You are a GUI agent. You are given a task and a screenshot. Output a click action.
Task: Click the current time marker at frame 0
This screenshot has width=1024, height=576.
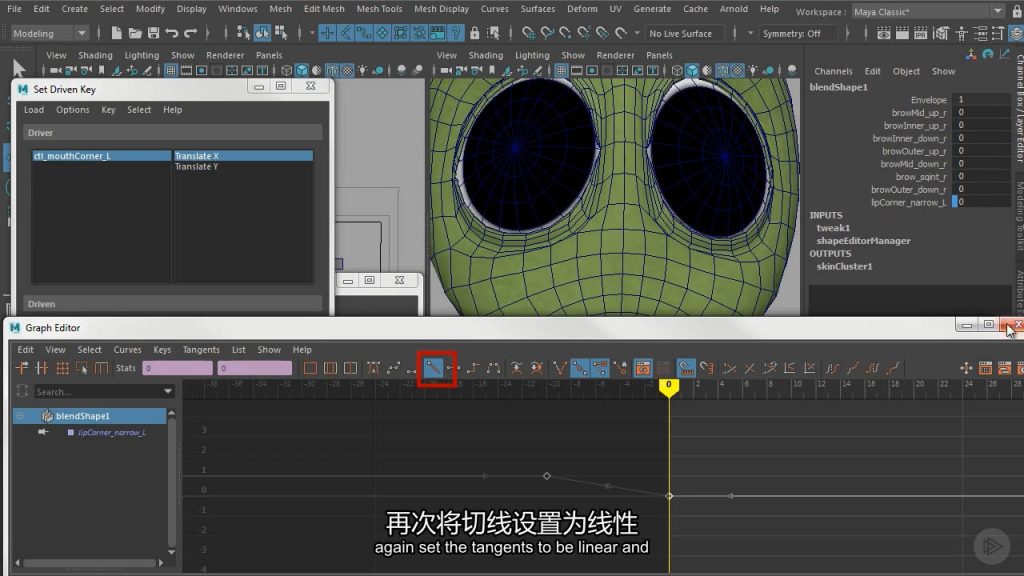pyautogui.click(x=669, y=387)
